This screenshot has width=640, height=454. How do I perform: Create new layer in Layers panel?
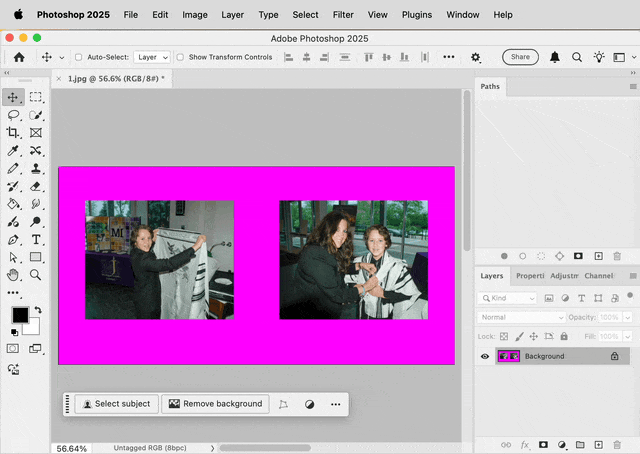[598, 445]
